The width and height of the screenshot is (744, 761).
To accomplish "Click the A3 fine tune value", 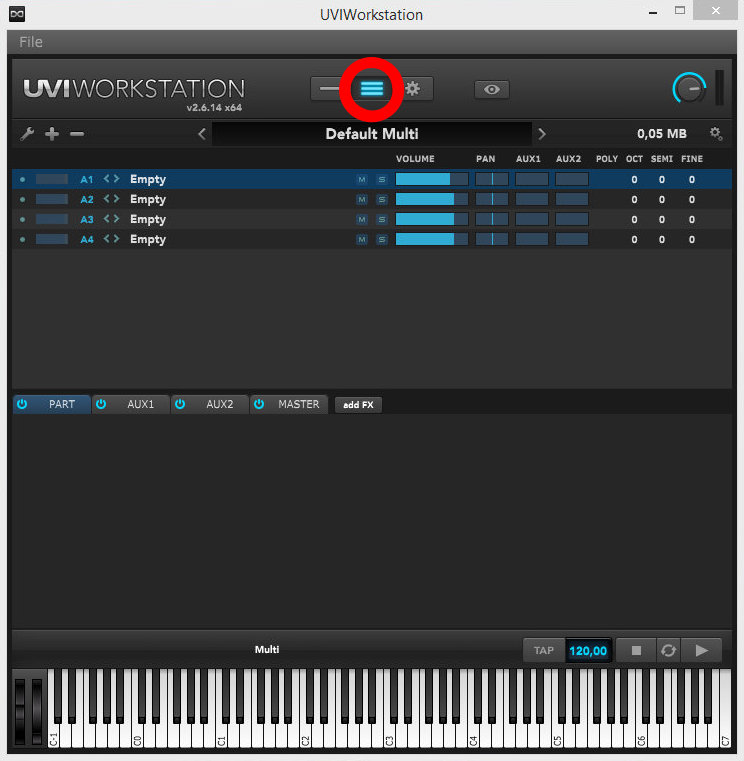I will [x=692, y=219].
